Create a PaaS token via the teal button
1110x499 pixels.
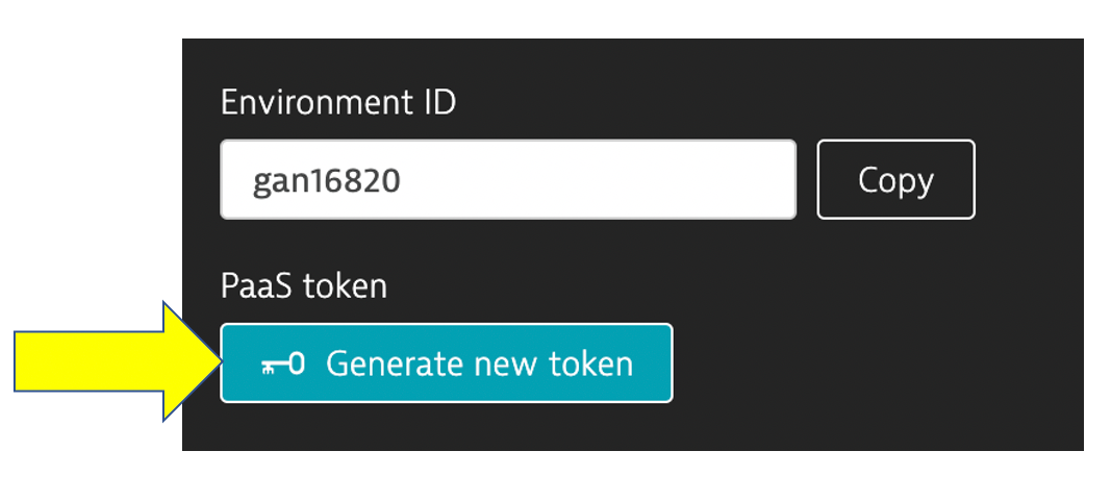(447, 363)
